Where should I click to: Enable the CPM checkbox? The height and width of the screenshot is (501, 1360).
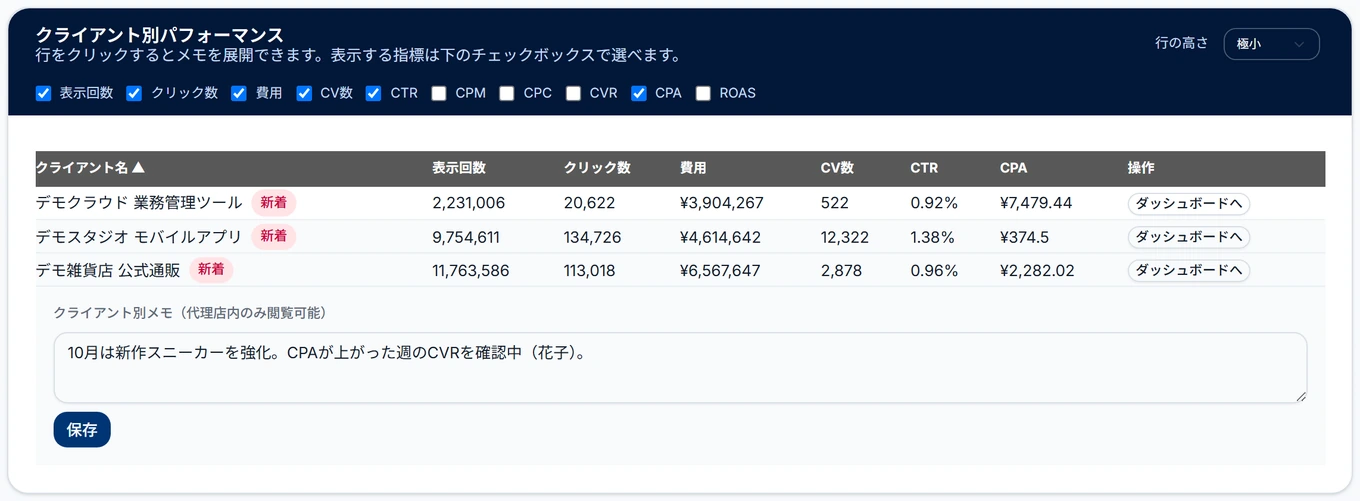[439, 93]
